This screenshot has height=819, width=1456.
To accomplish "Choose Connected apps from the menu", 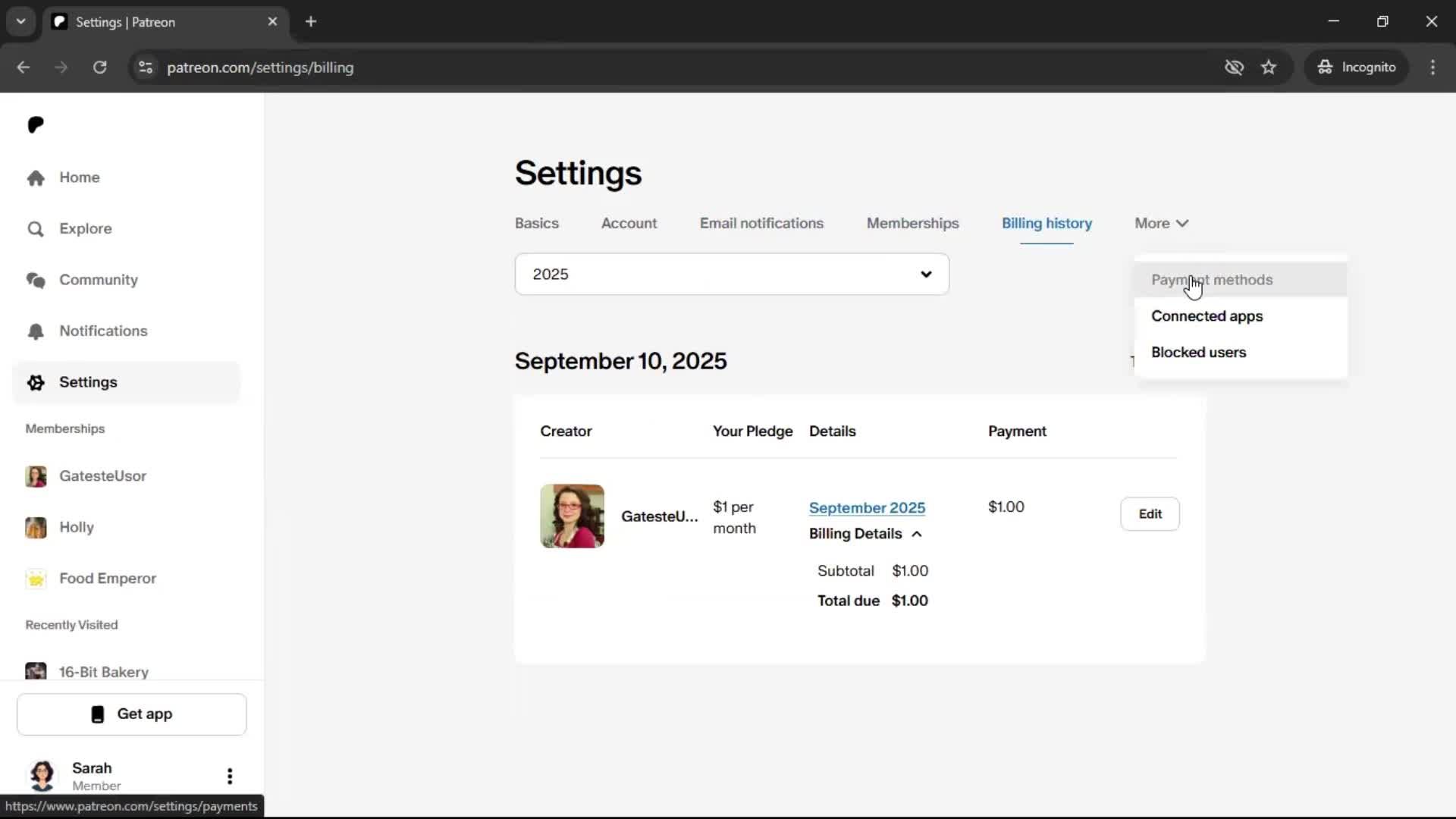I will (x=1241, y=316).
